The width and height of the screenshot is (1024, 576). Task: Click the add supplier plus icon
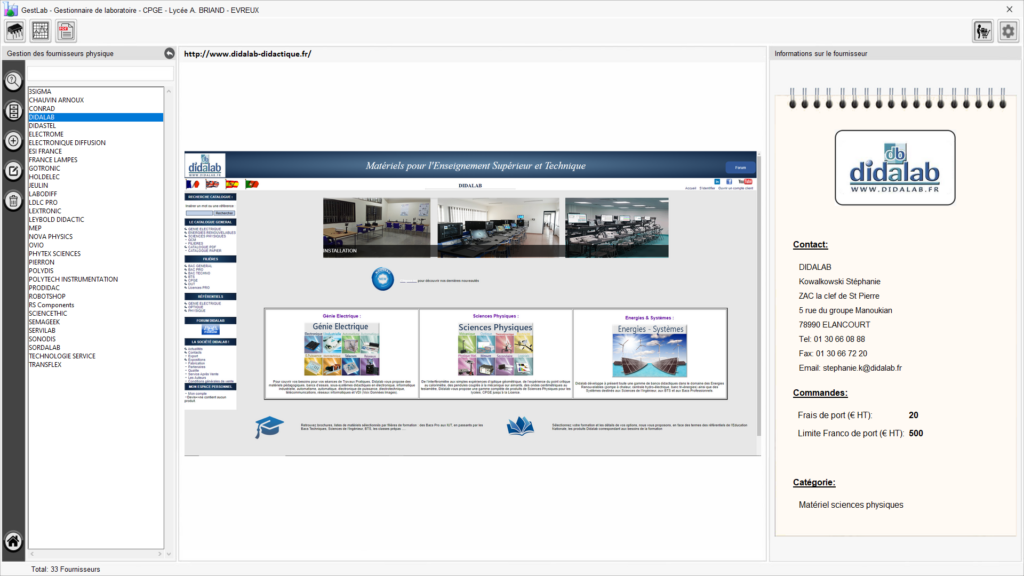(13, 141)
